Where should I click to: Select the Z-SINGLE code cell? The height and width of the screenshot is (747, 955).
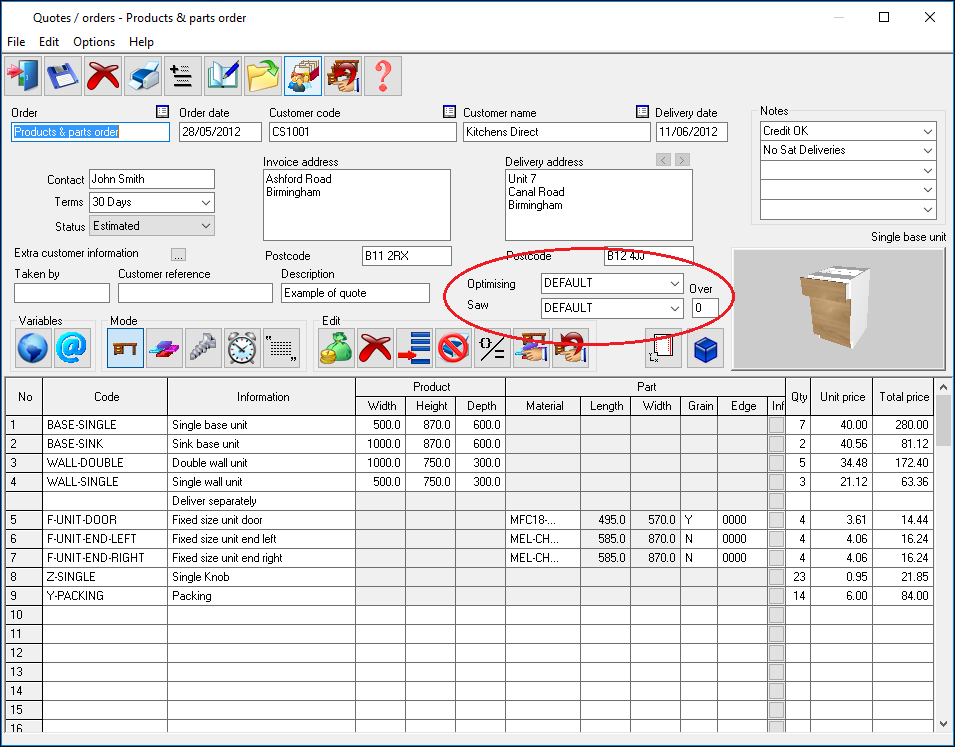click(105, 577)
